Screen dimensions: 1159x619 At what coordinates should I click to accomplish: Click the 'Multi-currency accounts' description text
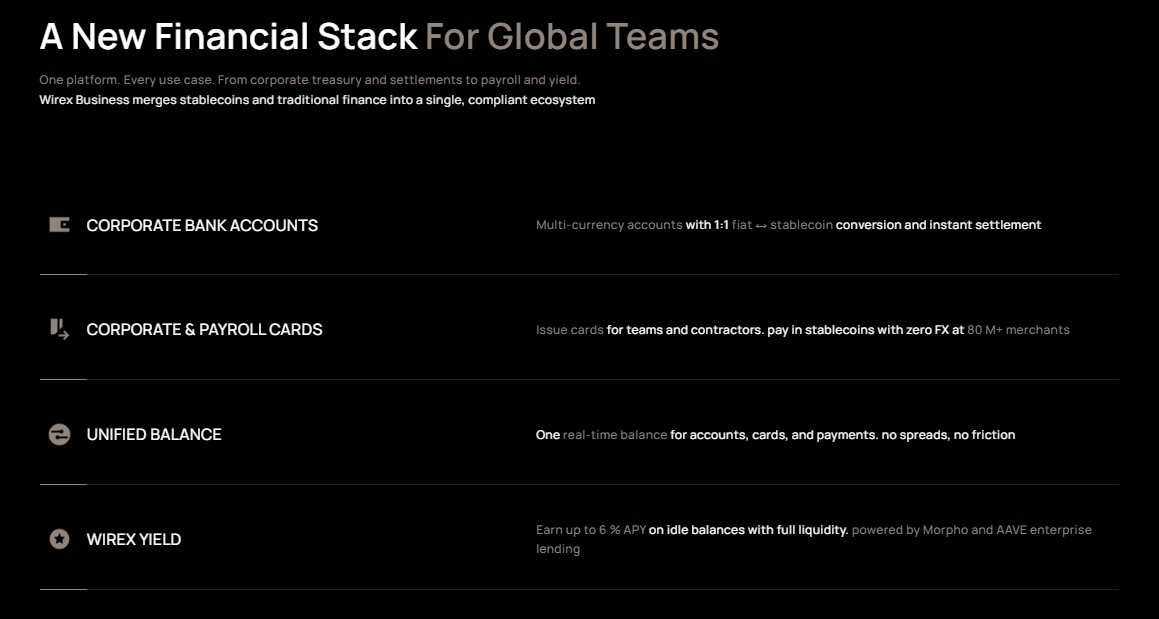pyautogui.click(x=789, y=225)
